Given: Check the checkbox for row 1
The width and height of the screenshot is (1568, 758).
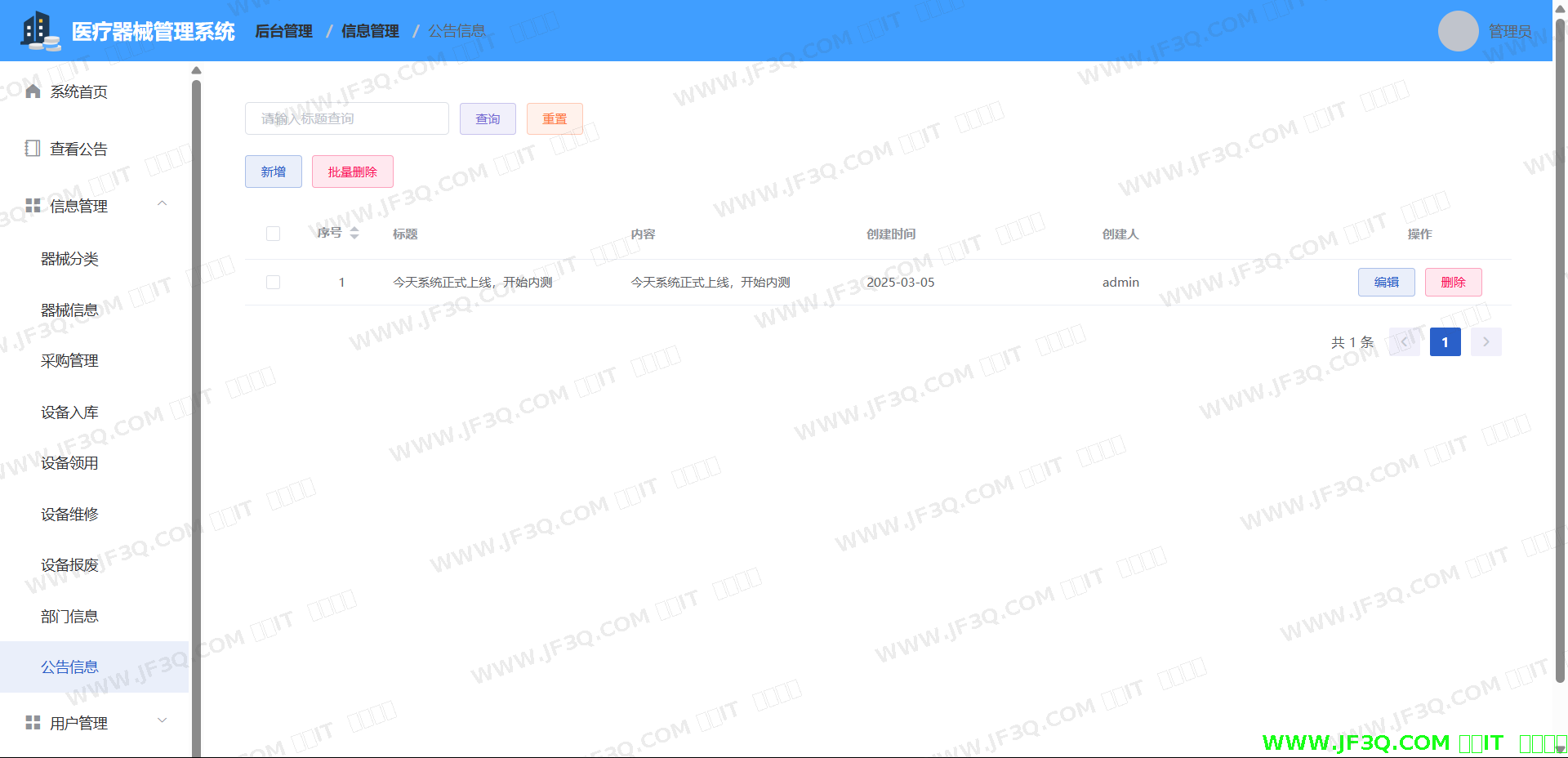Looking at the screenshot, I should click(x=274, y=283).
